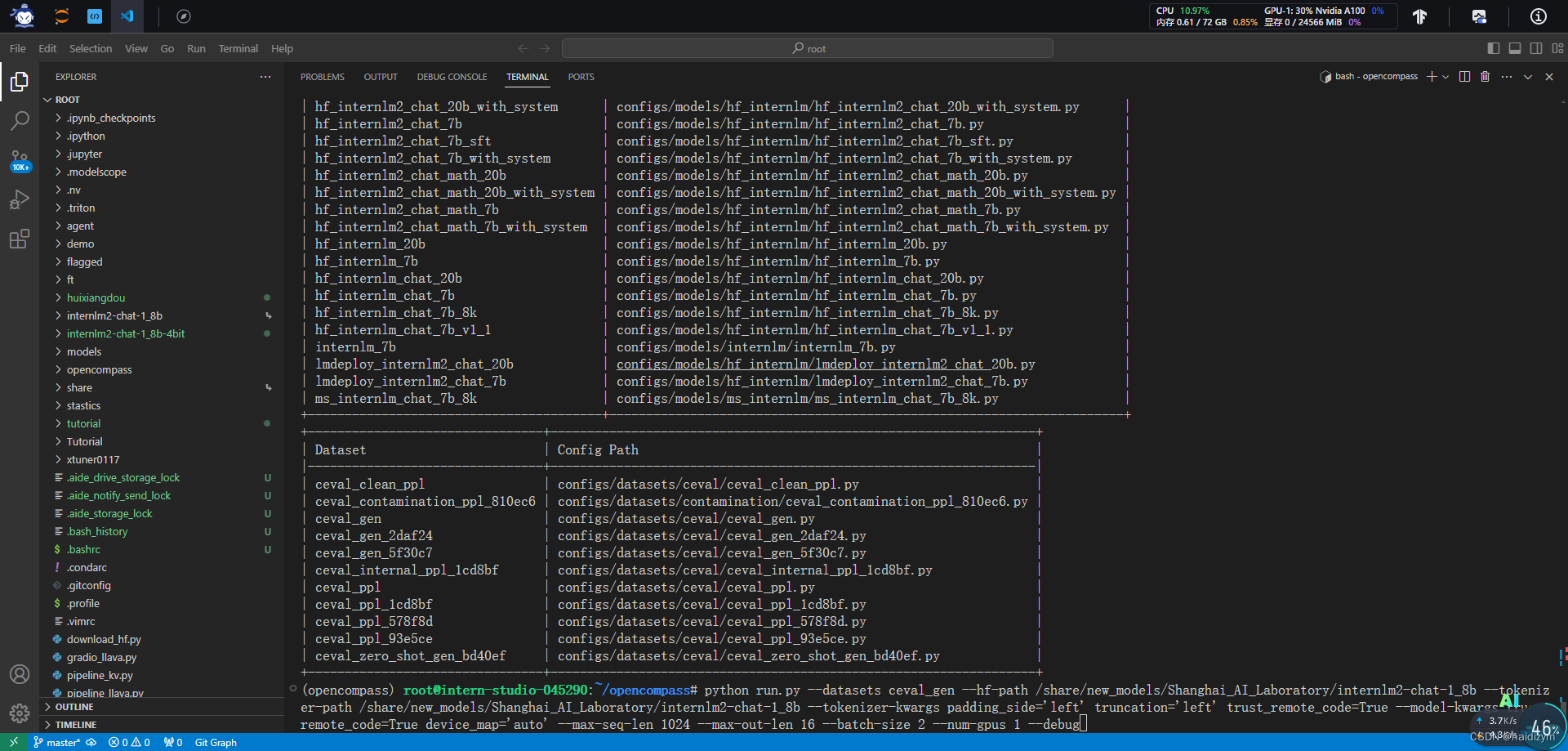Screen dimensions: 1568x751
Task: Toggle the secondary side bar
Action: pyautogui.click(x=1536, y=48)
